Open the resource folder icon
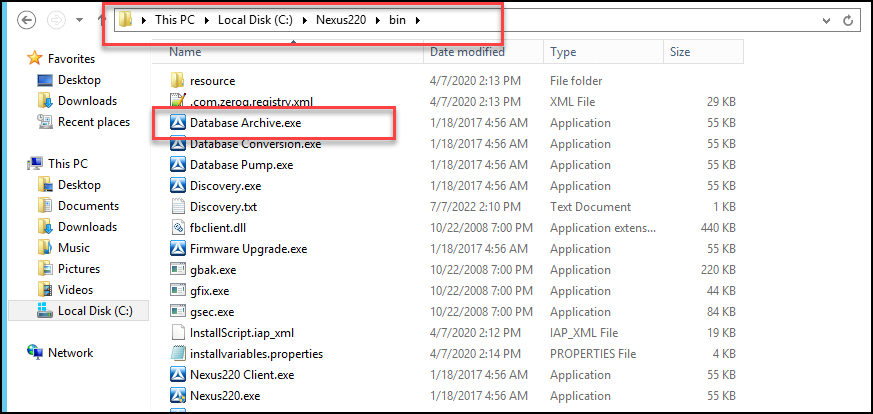The width and height of the screenshot is (873, 414). pyautogui.click(x=177, y=81)
